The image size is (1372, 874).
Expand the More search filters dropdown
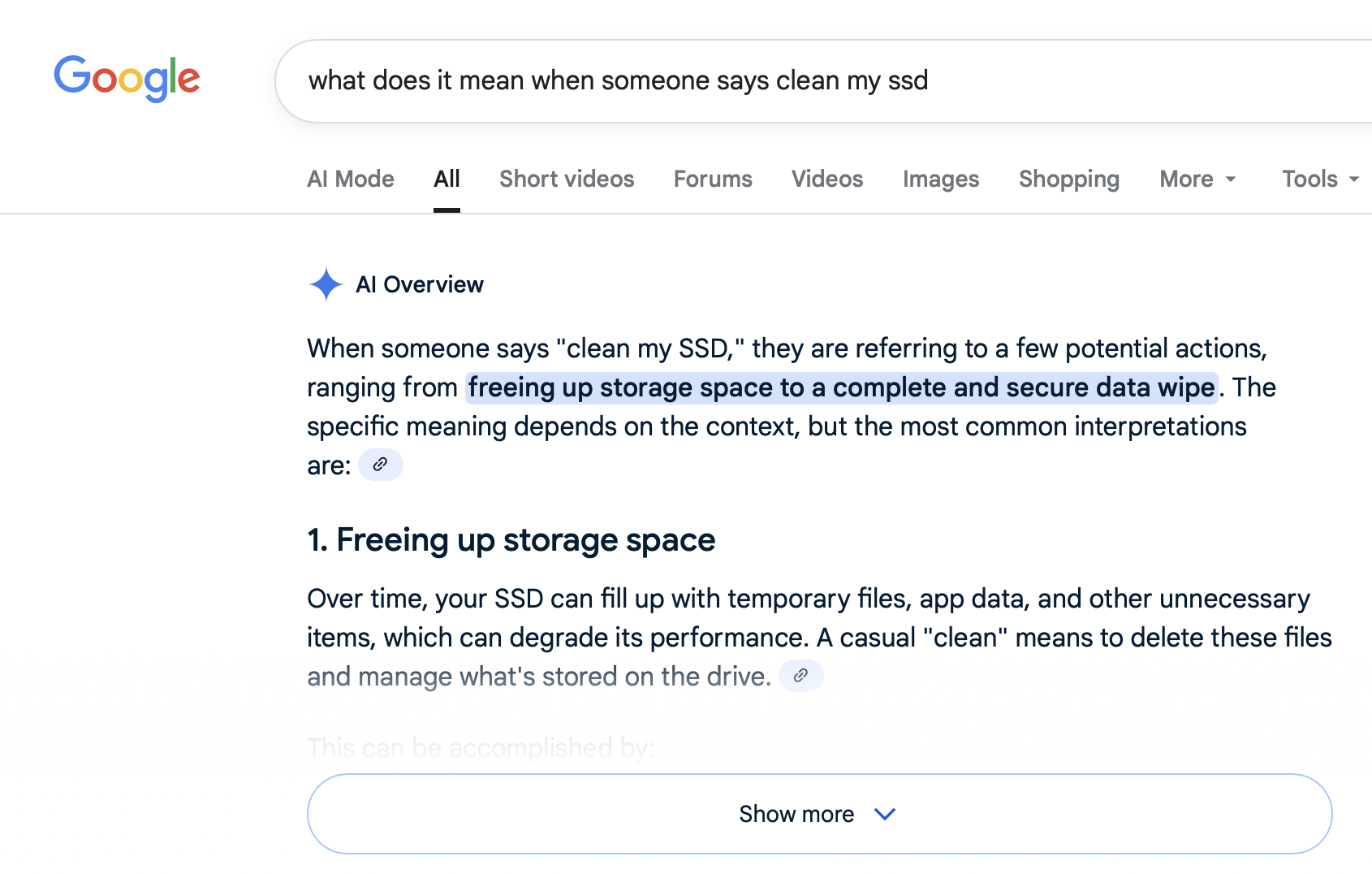1197,179
